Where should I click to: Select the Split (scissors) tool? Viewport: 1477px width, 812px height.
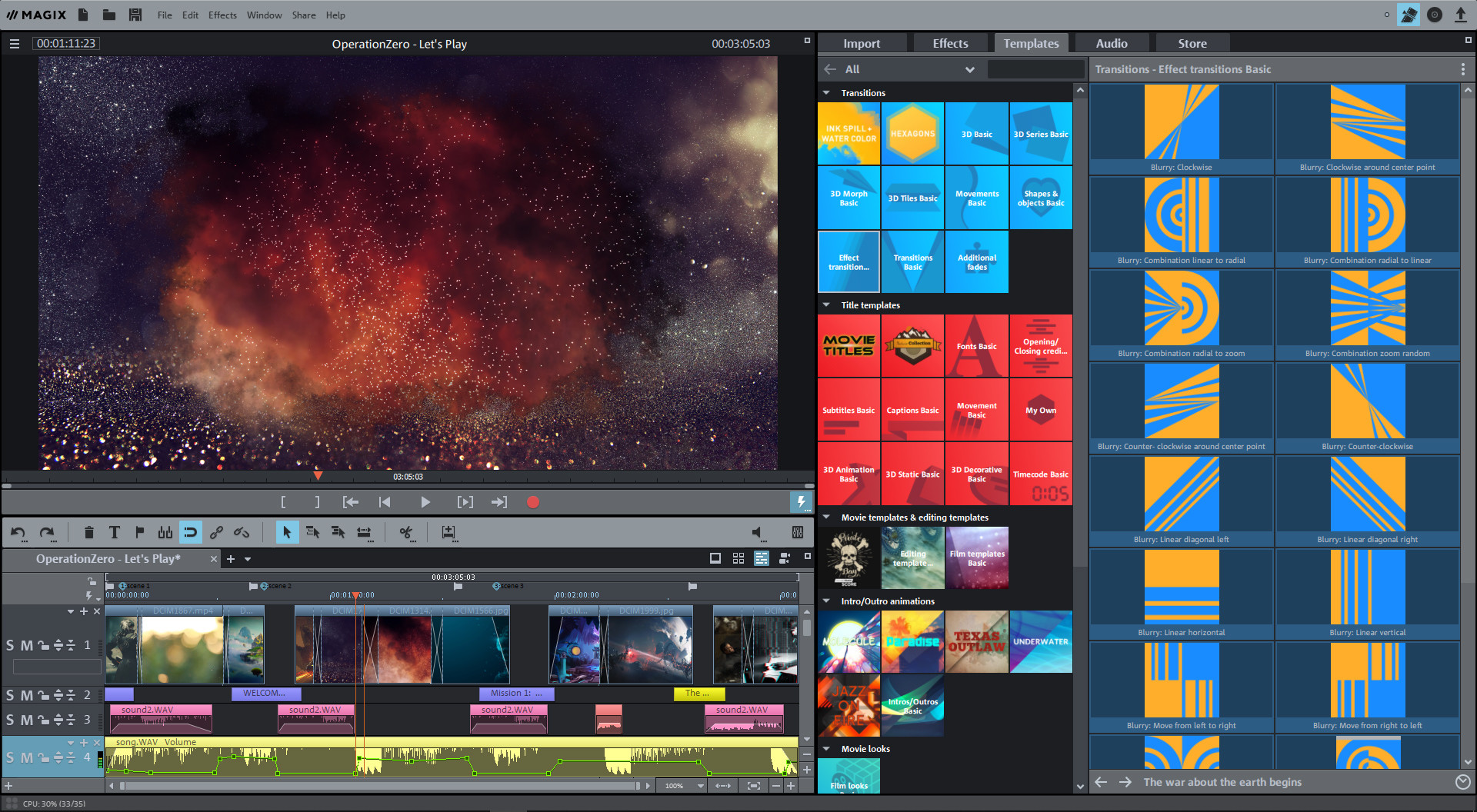click(406, 532)
